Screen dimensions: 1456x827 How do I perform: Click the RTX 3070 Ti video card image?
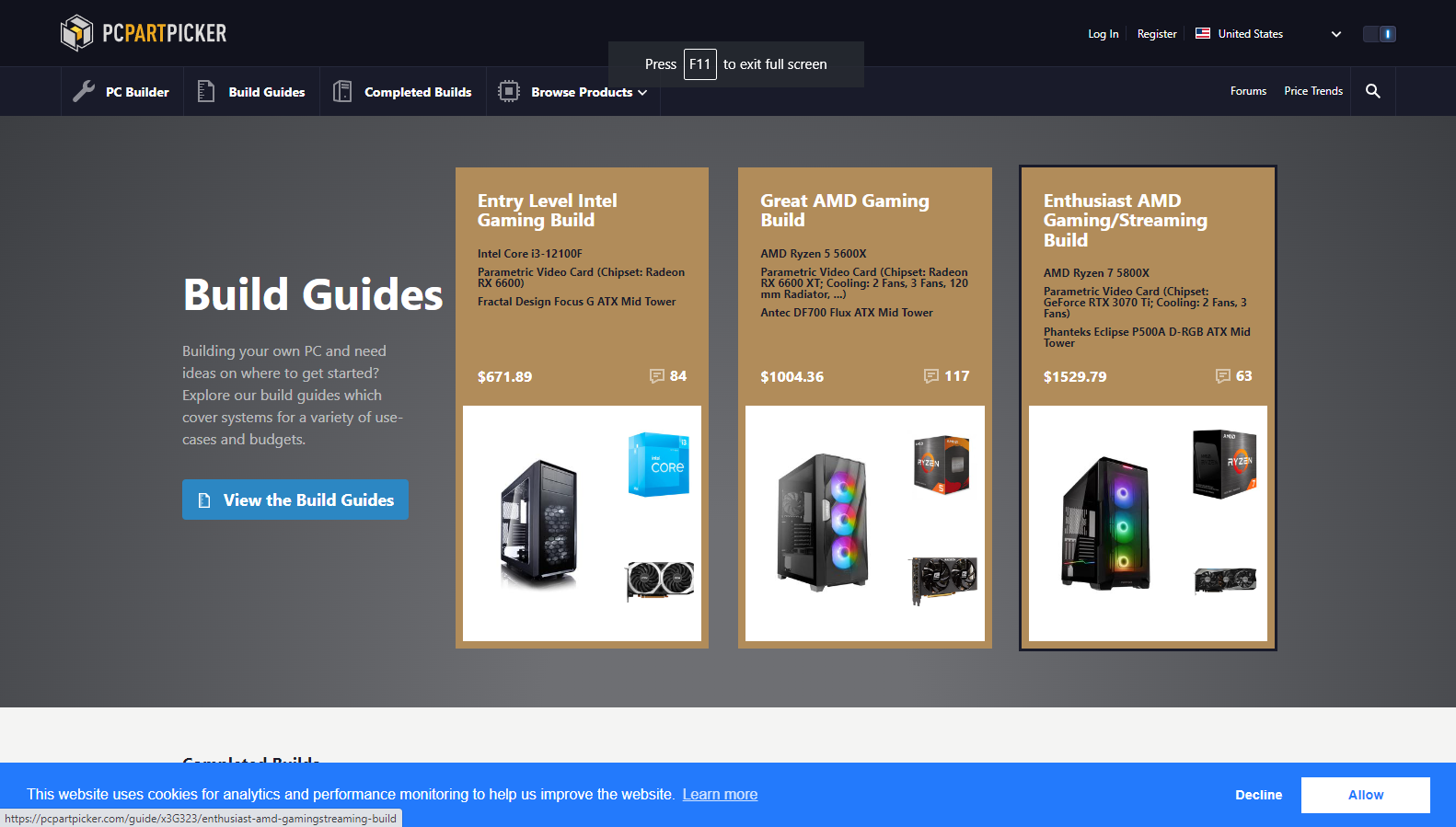click(x=1225, y=580)
